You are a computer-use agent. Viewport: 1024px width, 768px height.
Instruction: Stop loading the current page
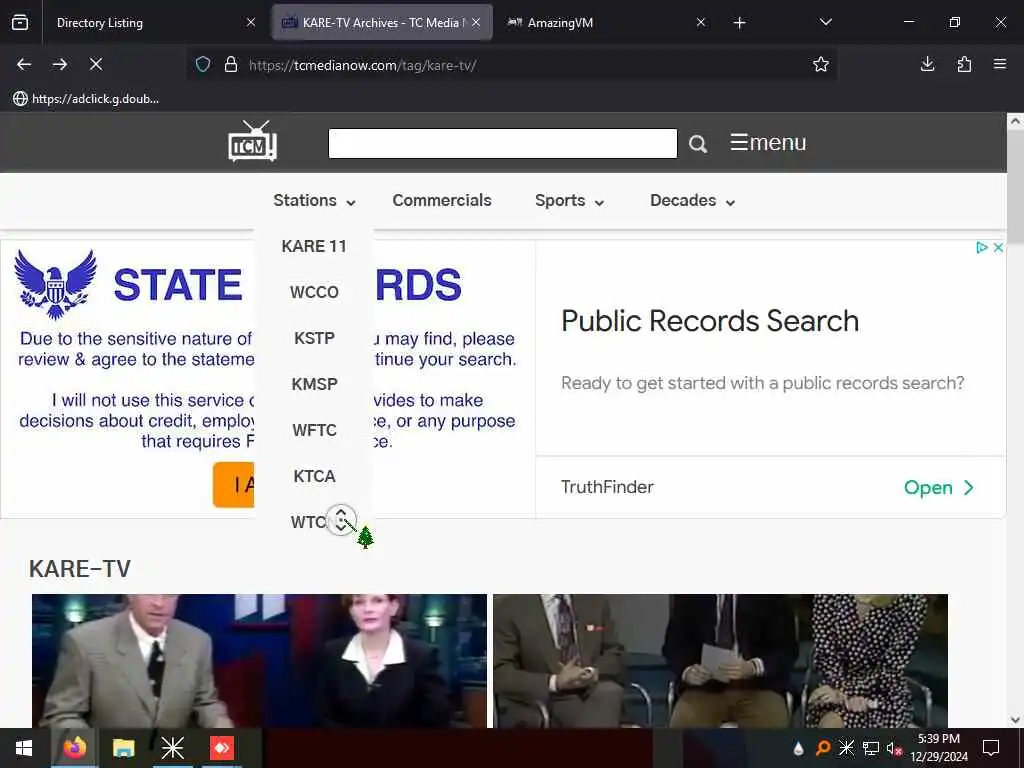point(96,64)
